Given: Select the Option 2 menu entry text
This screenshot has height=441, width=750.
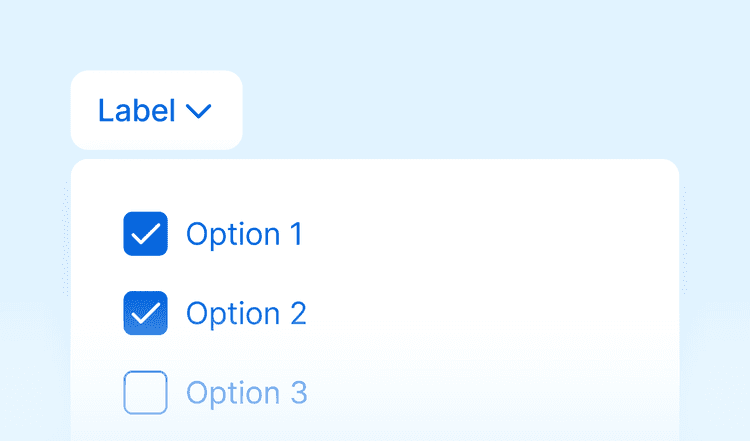Looking at the screenshot, I should (246, 313).
